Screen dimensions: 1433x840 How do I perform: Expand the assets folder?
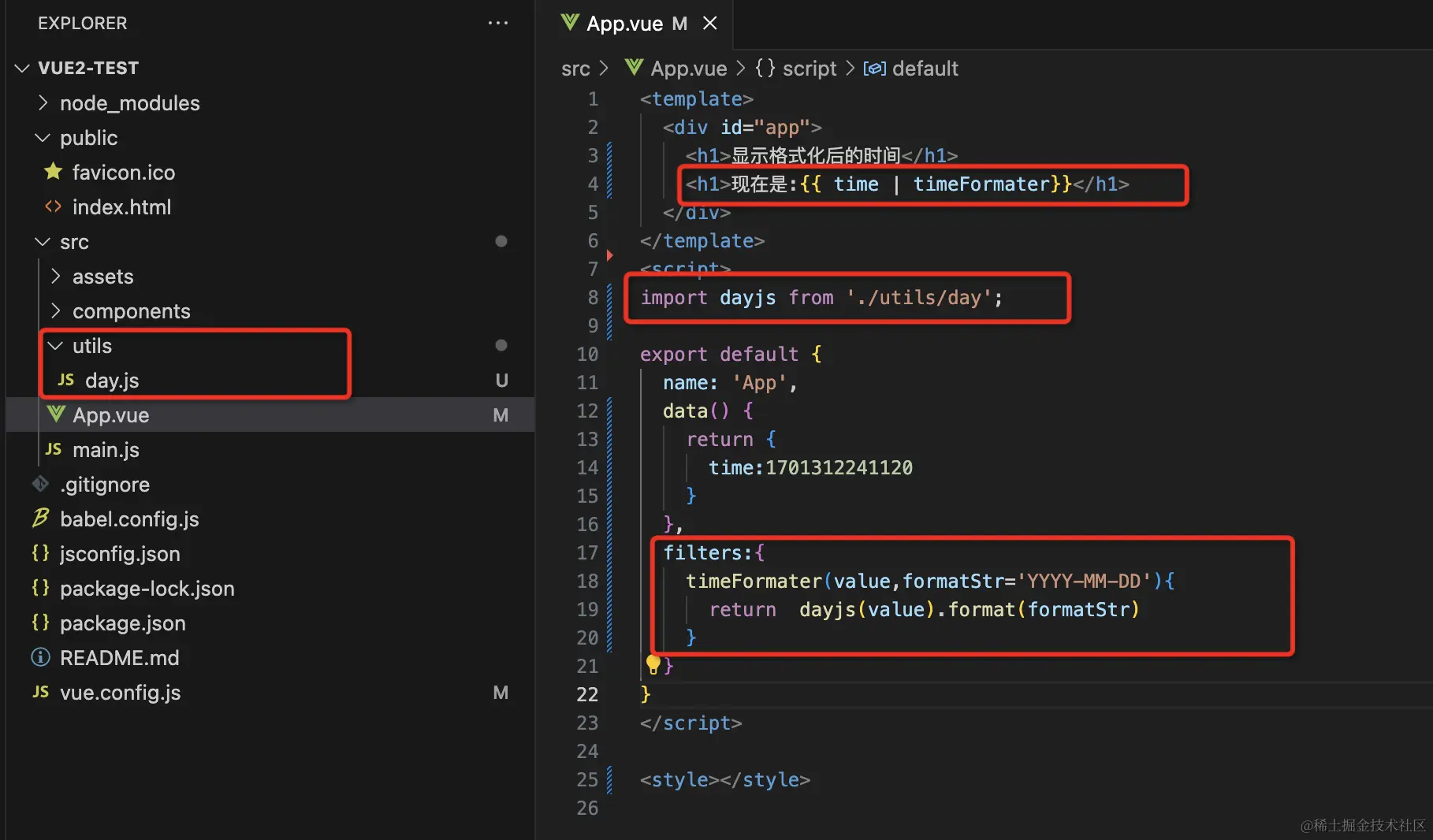(55, 276)
